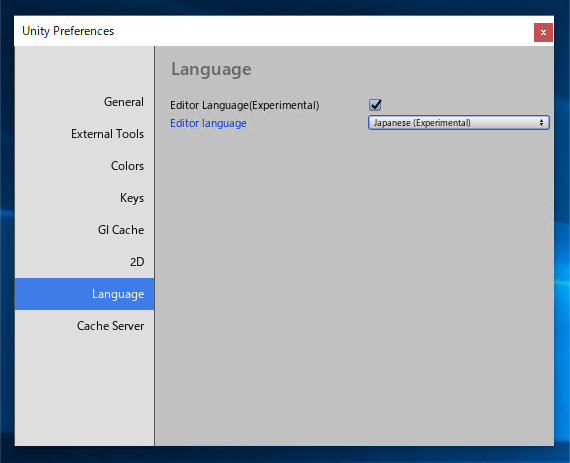Switch to External Tools preferences
The image size is (570, 463).
pos(84,134)
